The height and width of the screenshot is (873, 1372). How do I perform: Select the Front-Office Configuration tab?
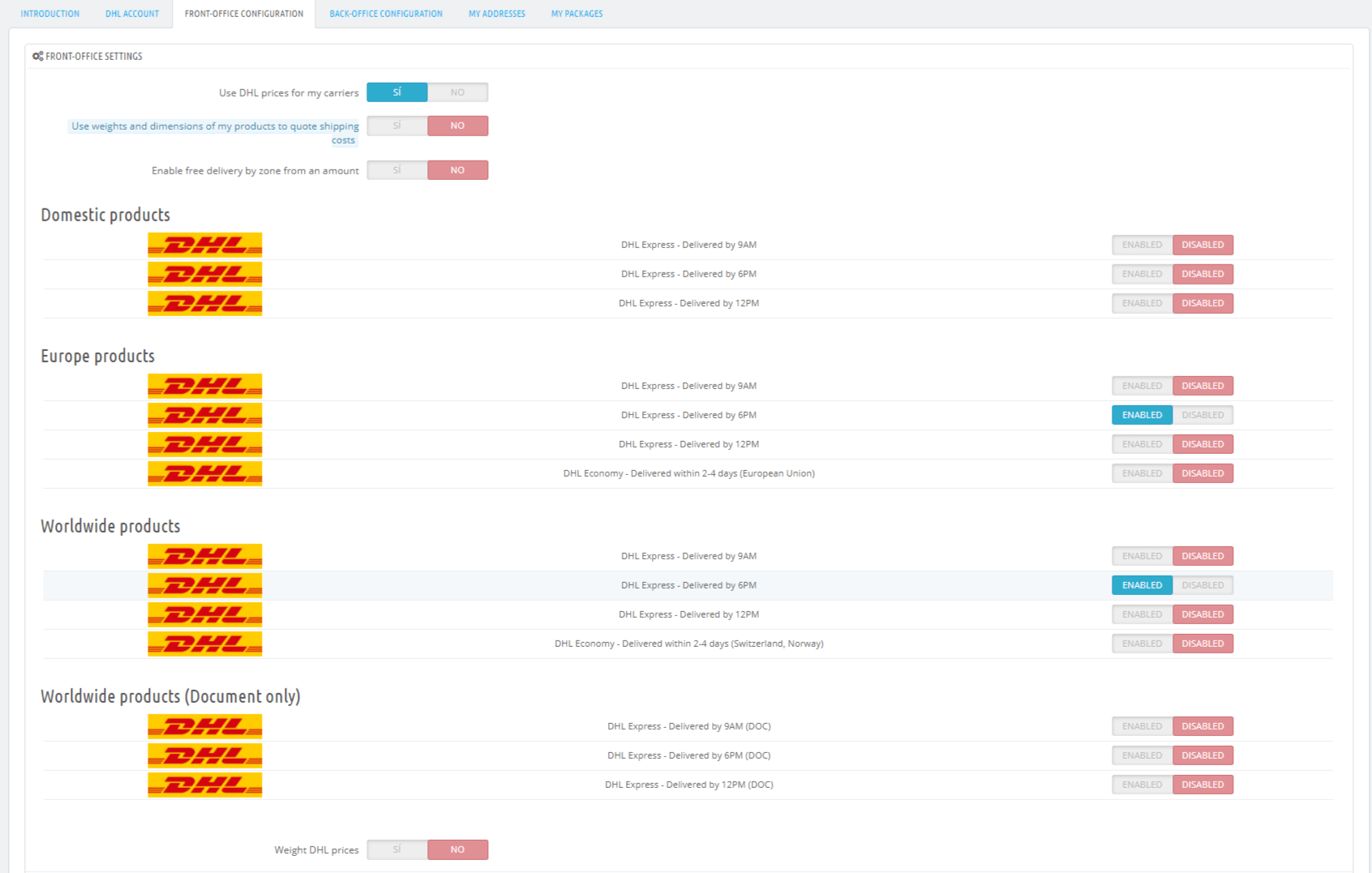pos(244,14)
